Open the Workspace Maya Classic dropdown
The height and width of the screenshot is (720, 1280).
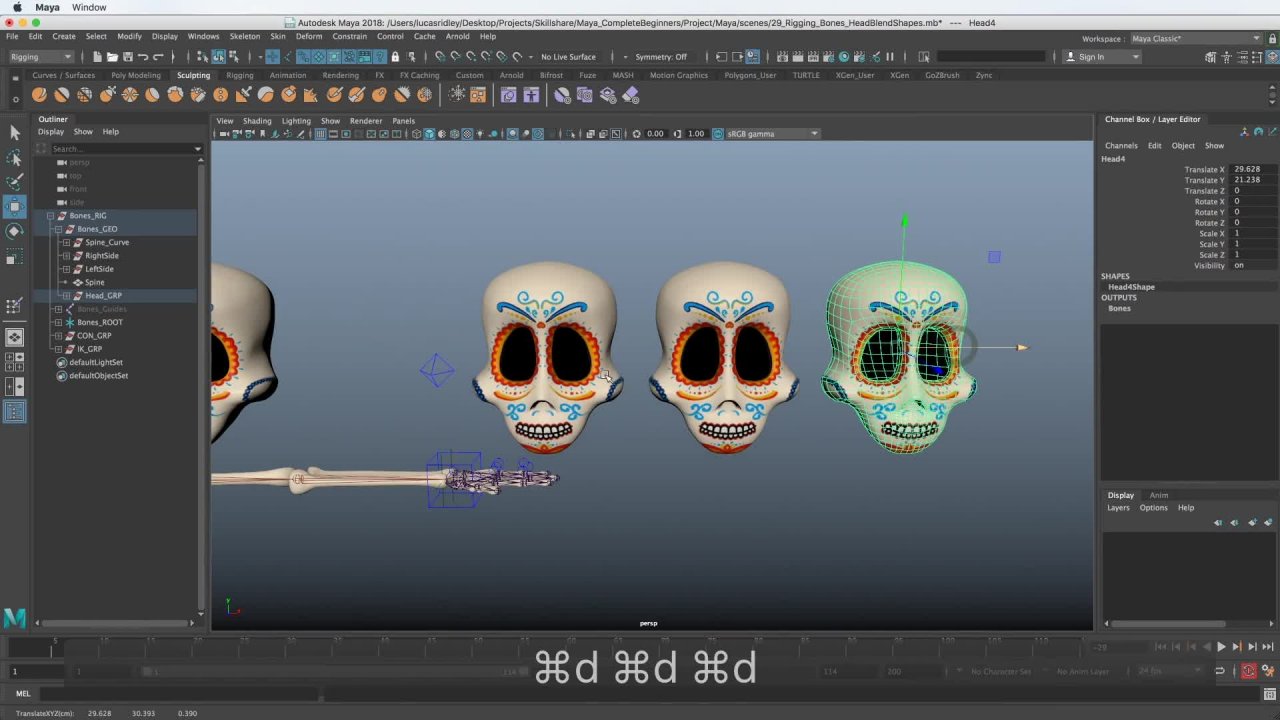1195,39
